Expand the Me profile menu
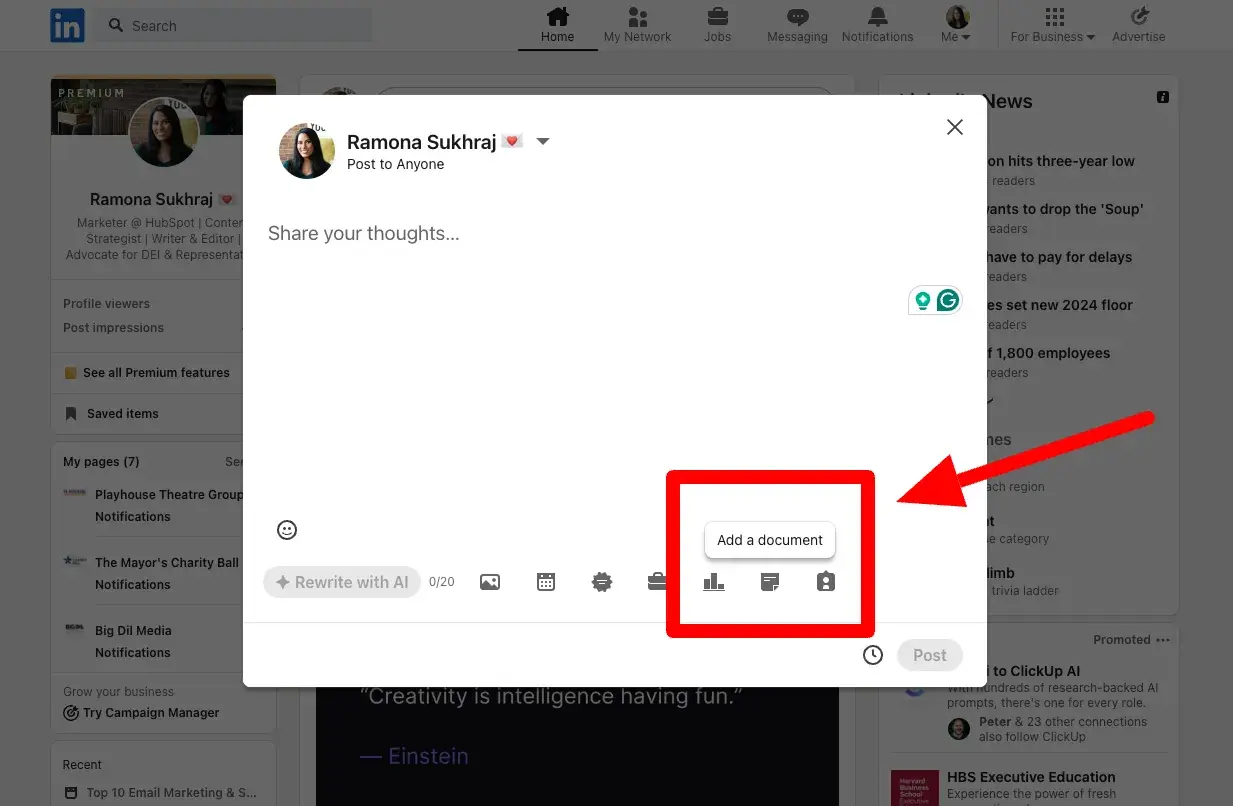 (x=957, y=26)
